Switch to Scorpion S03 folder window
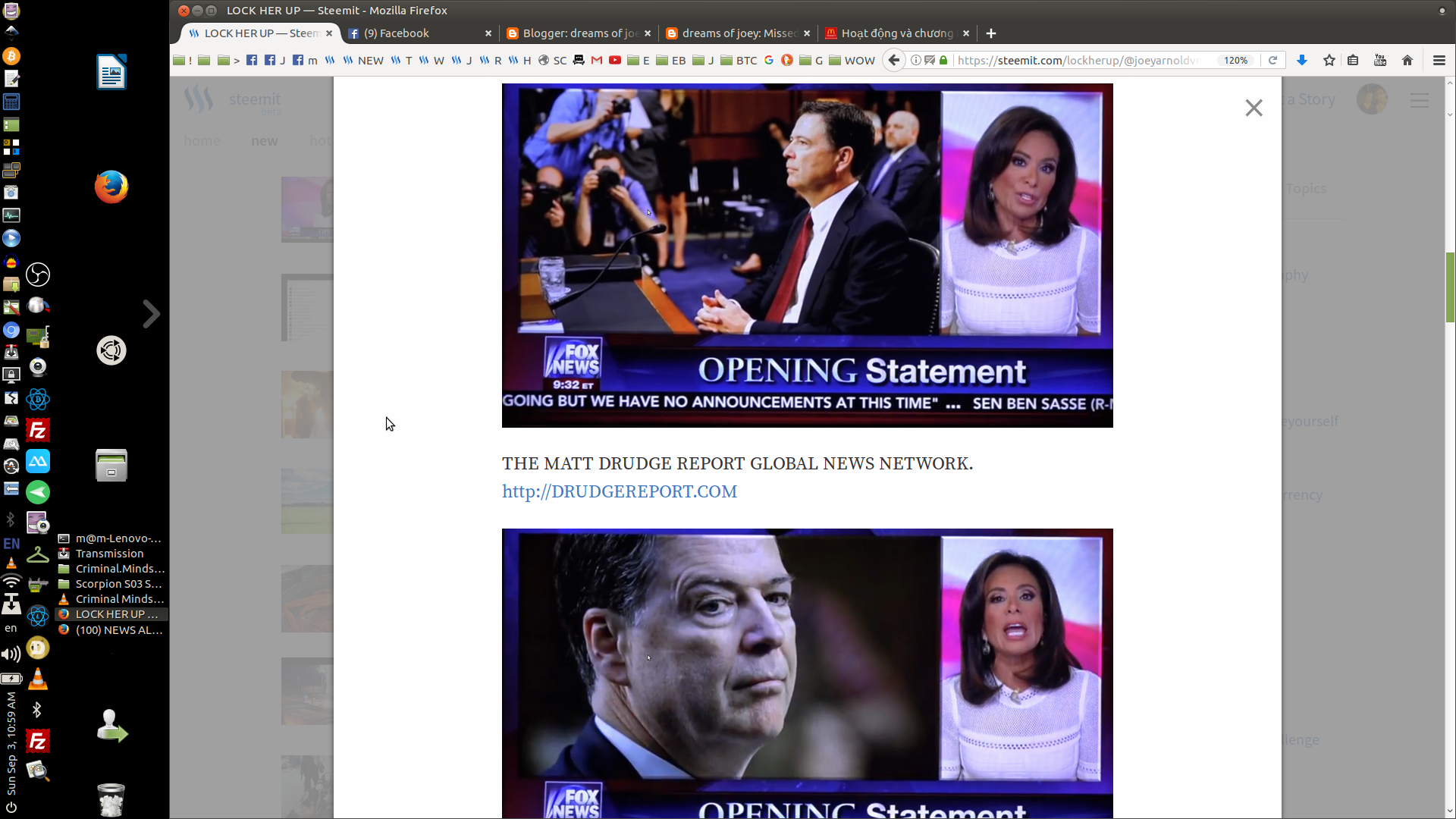 111,584
